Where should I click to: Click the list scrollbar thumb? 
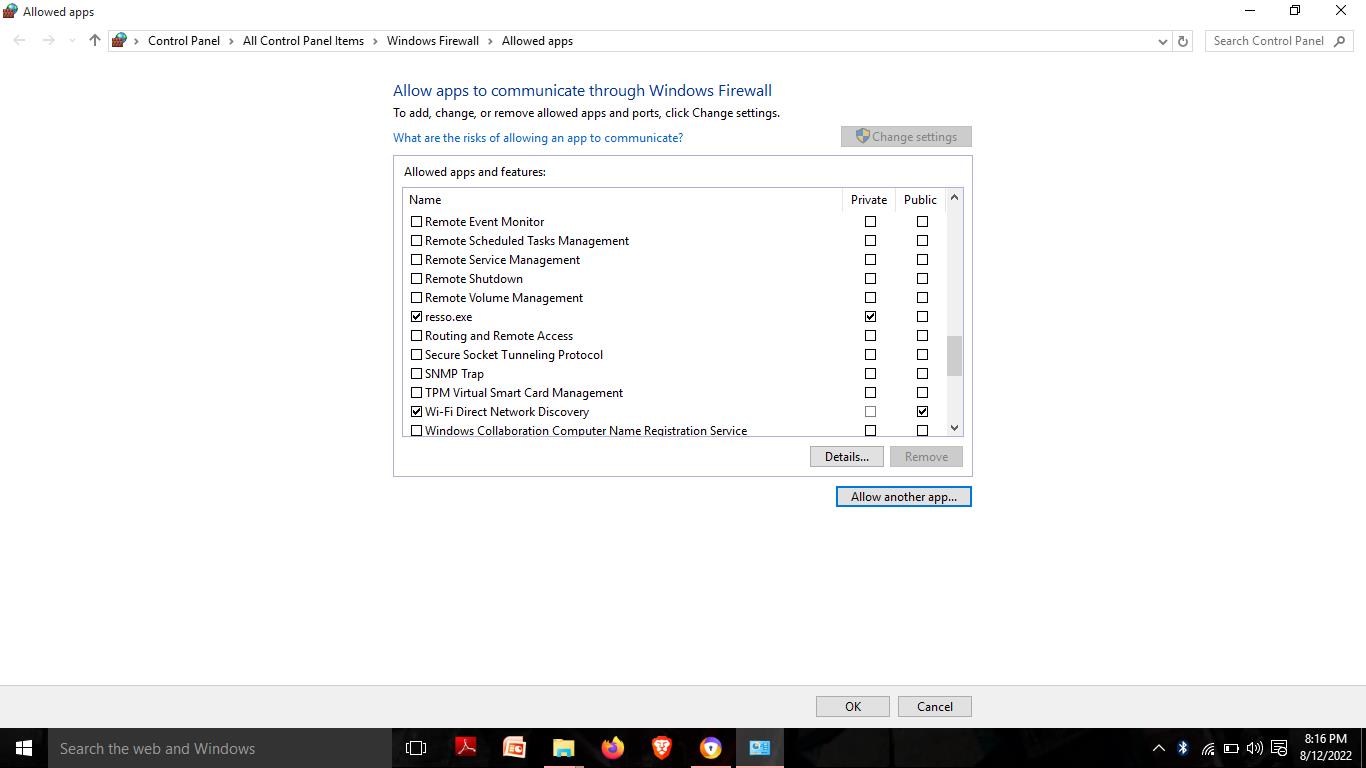click(954, 356)
